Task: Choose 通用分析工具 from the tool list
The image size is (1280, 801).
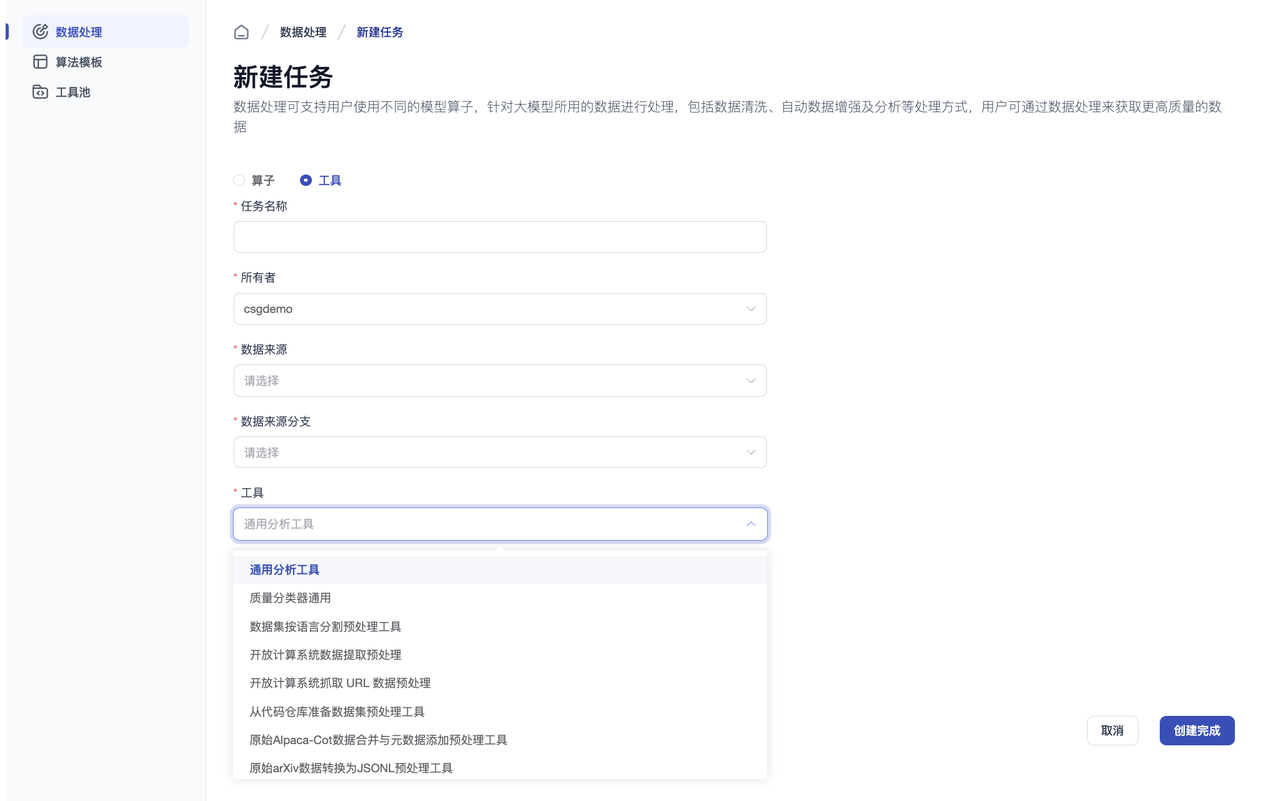Action: [x=285, y=570]
